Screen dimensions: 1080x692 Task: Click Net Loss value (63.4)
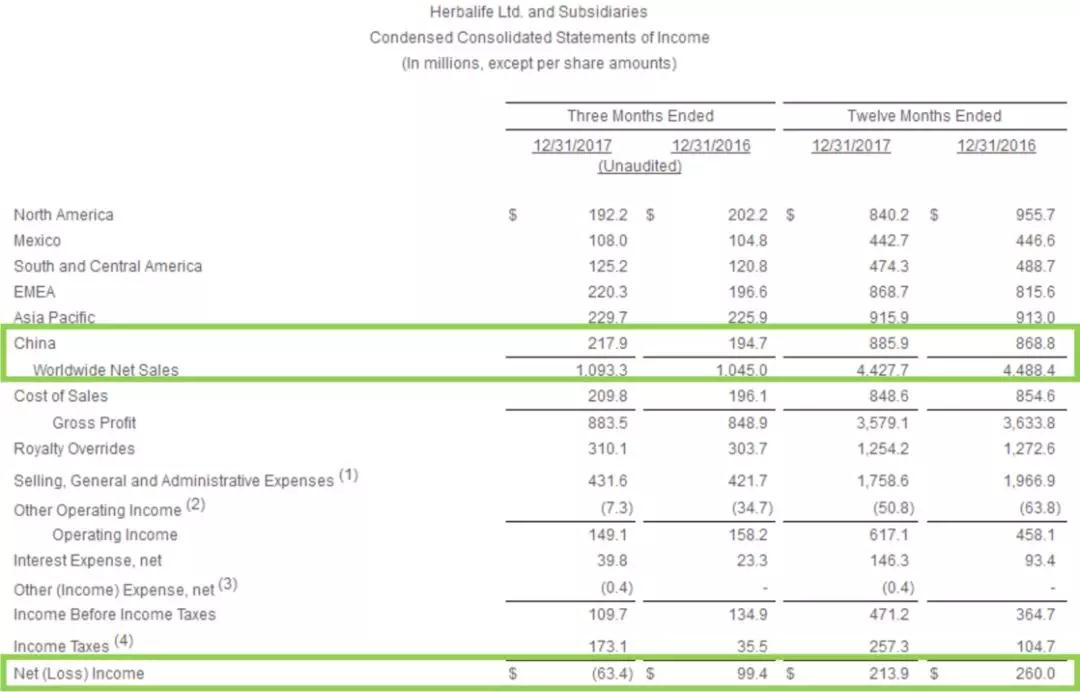[613, 673]
